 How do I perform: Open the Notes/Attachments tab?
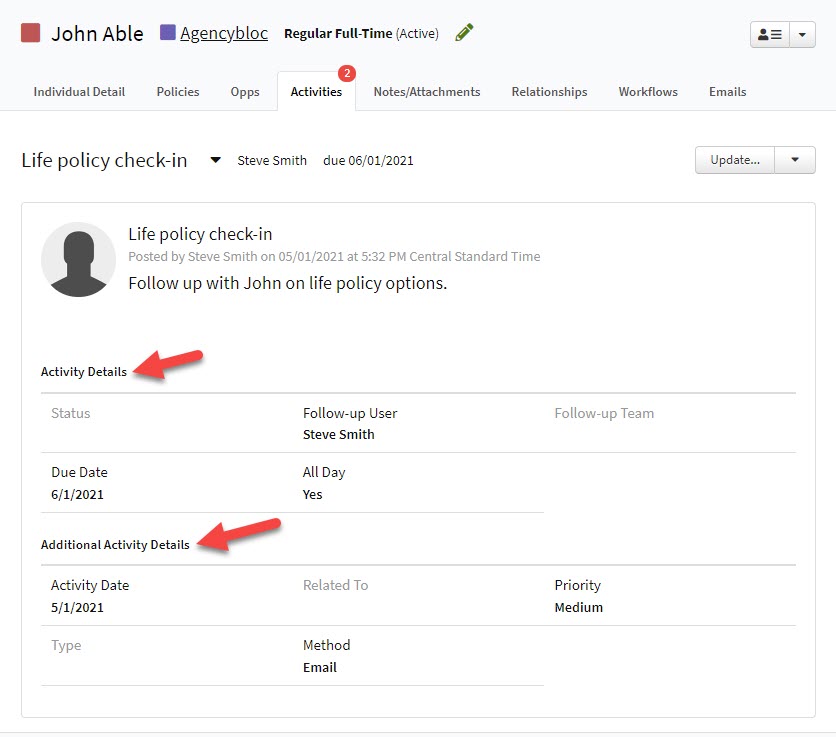tap(427, 91)
